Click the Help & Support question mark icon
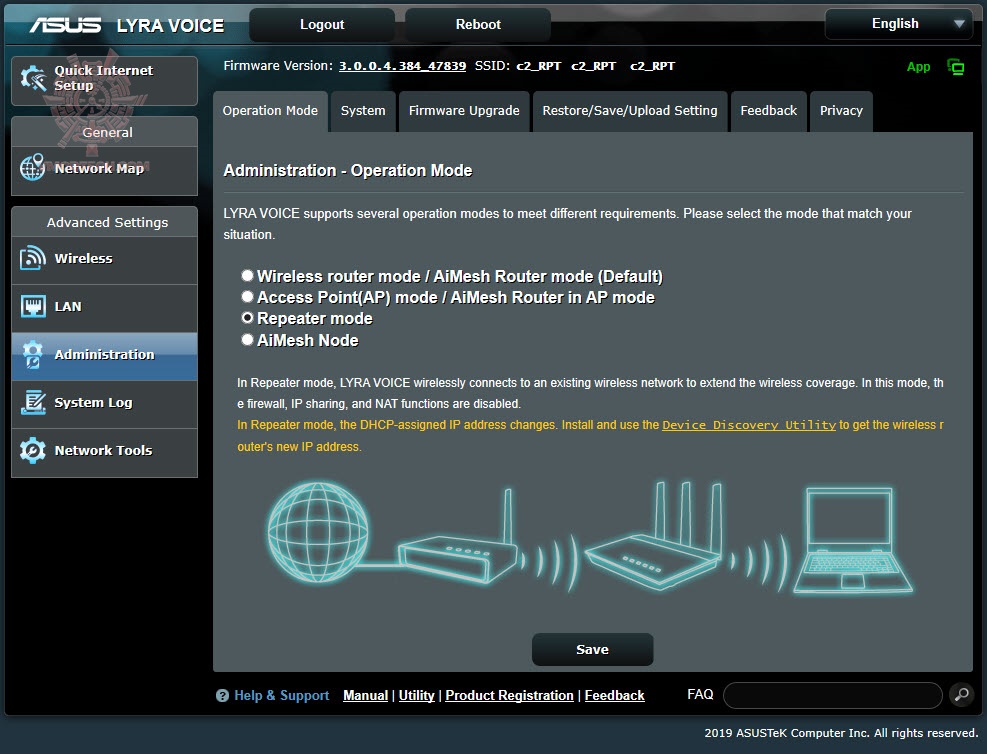The width and height of the screenshot is (987, 754). click(x=222, y=695)
